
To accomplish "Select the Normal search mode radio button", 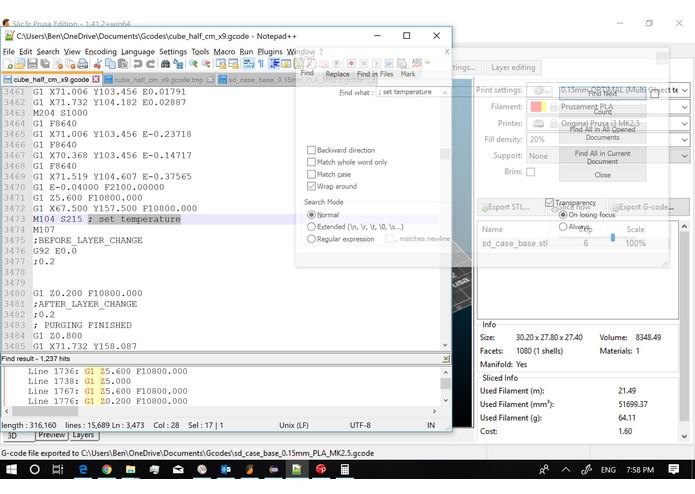I will tap(311, 214).
